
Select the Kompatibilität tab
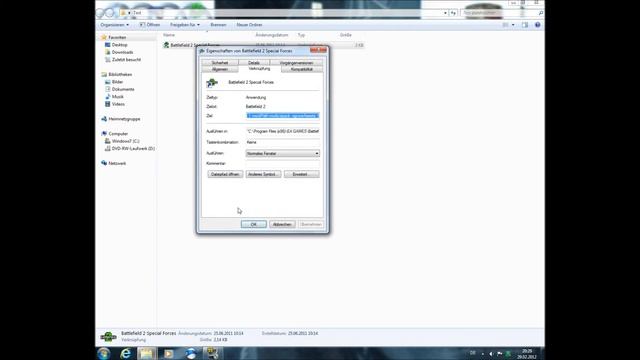pyautogui.click(x=302, y=69)
